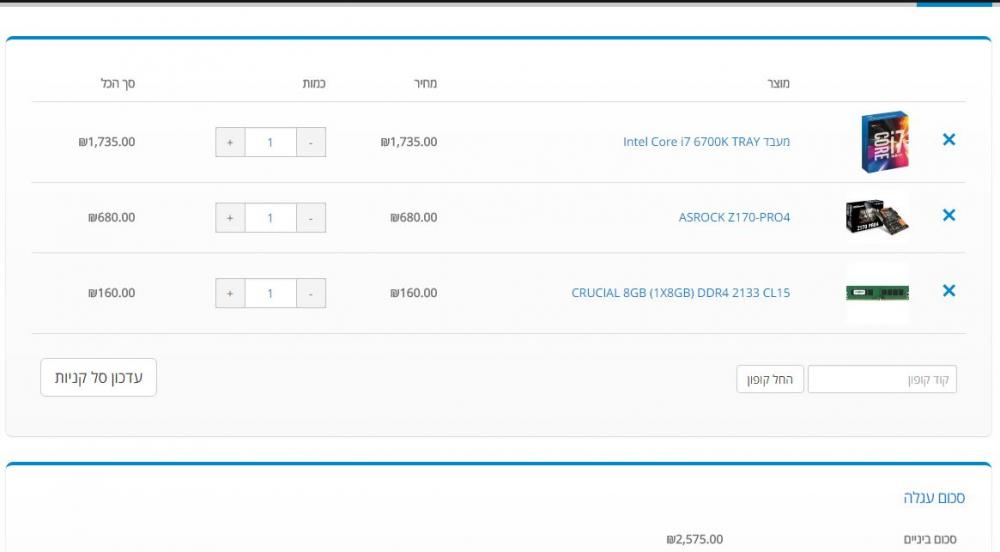Select the ₪1,735.00 price in מחיר column
Screen dimensions: 1000x552
coord(409,142)
